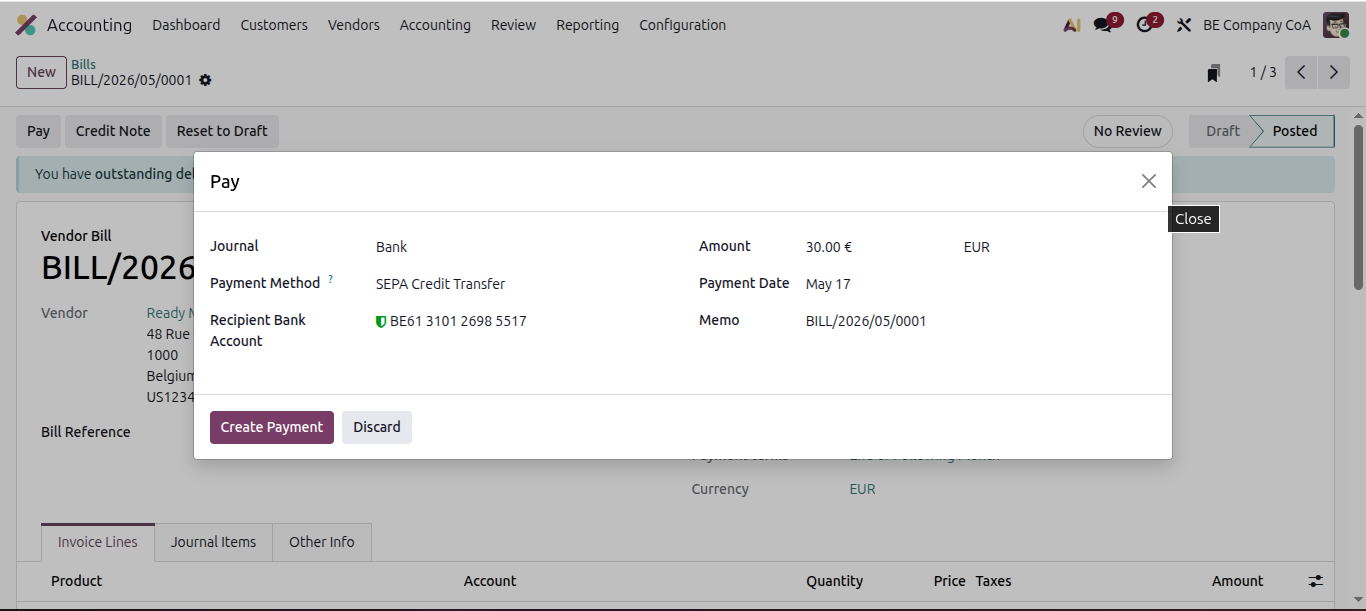Click the EUR currency value on the bill

click(x=862, y=489)
